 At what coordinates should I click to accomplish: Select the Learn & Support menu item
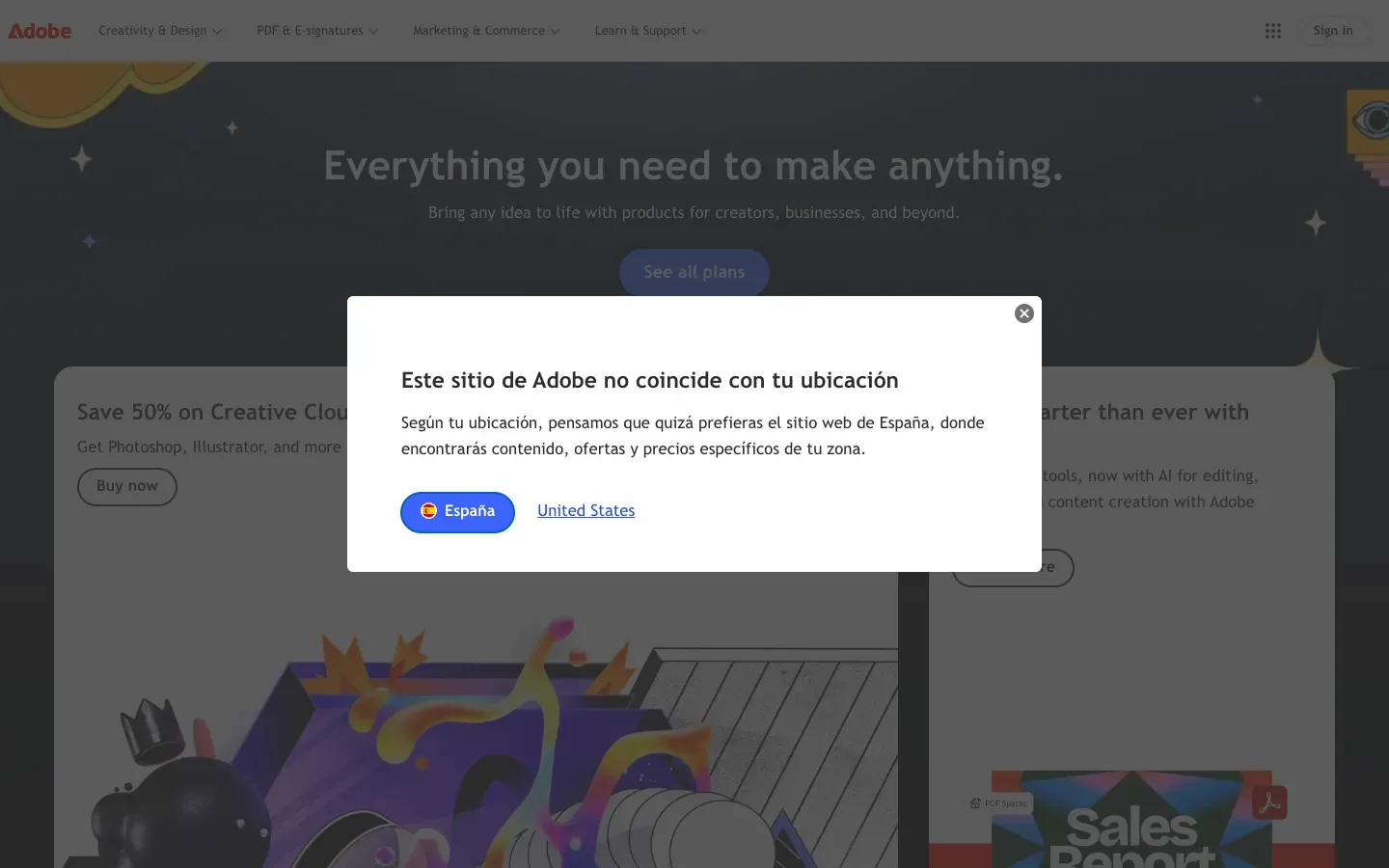[x=640, y=31]
